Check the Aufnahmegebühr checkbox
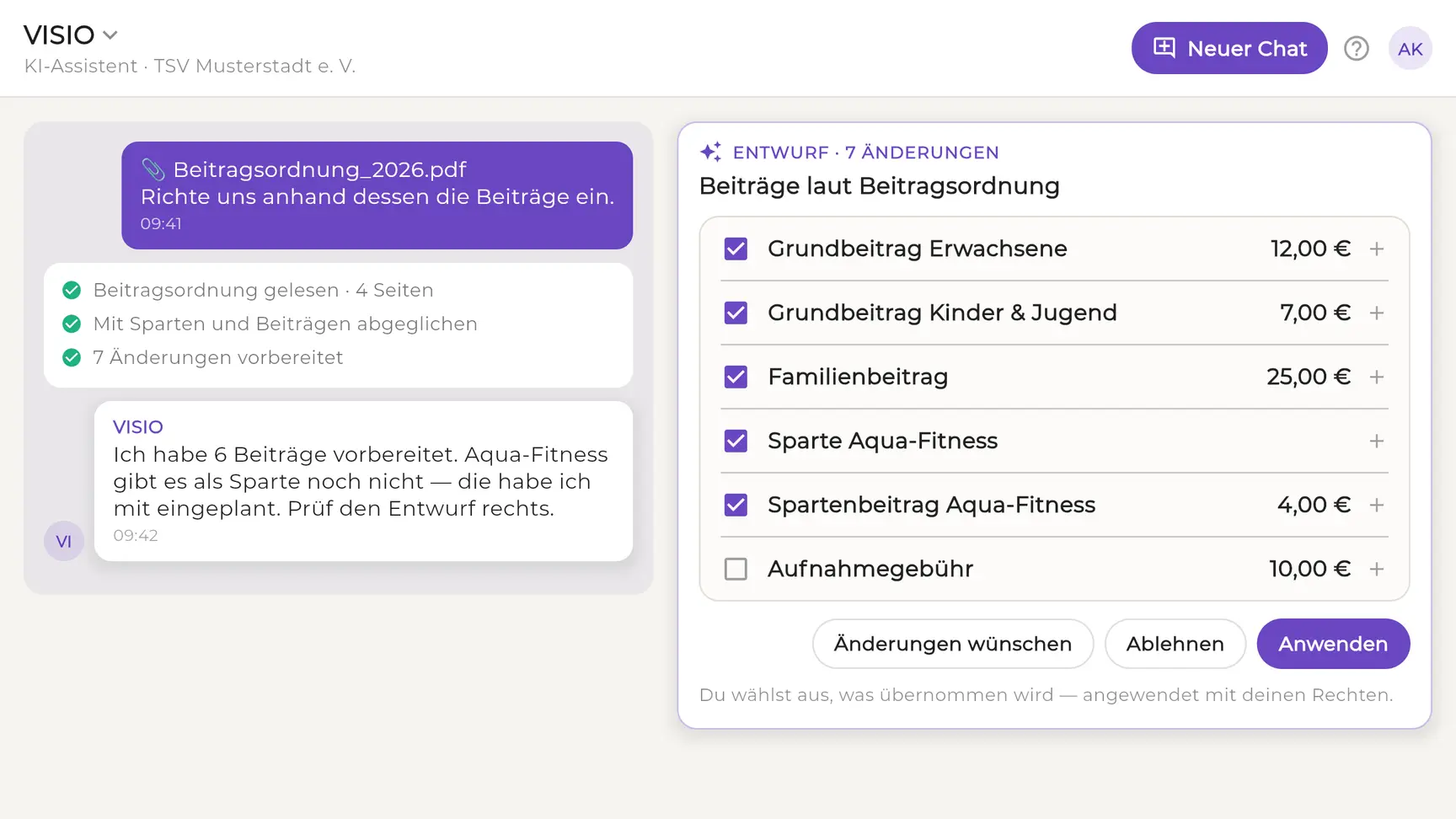1456x819 pixels. (x=736, y=569)
